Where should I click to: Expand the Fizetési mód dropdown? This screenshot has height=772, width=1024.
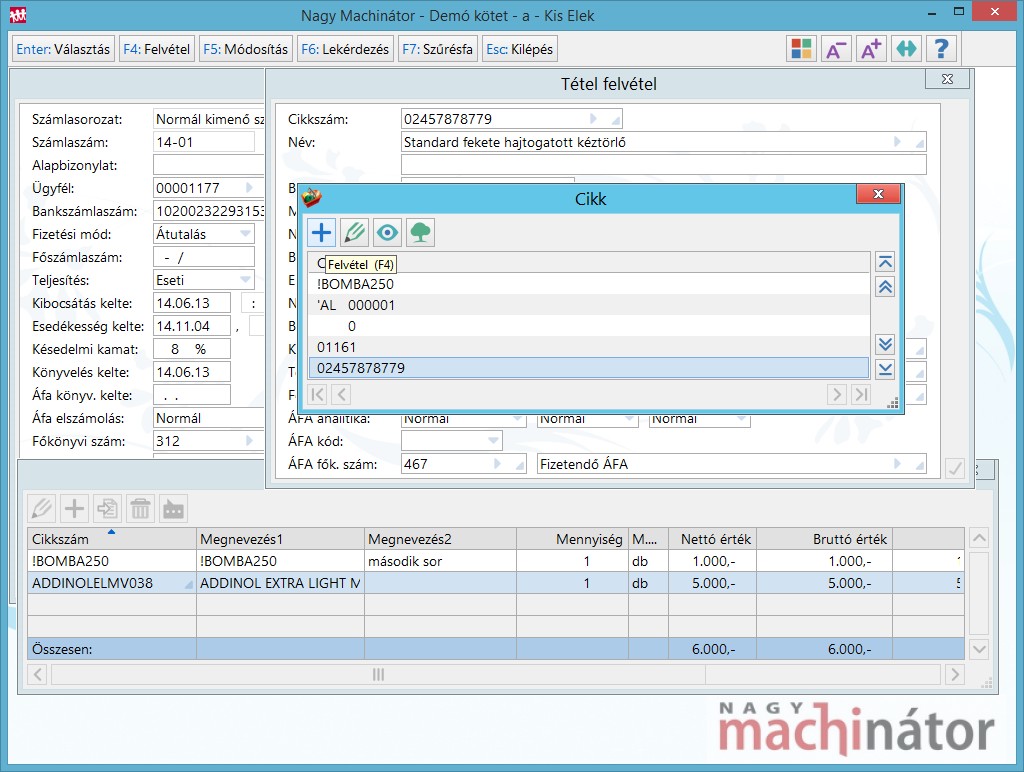coord(245,234)
